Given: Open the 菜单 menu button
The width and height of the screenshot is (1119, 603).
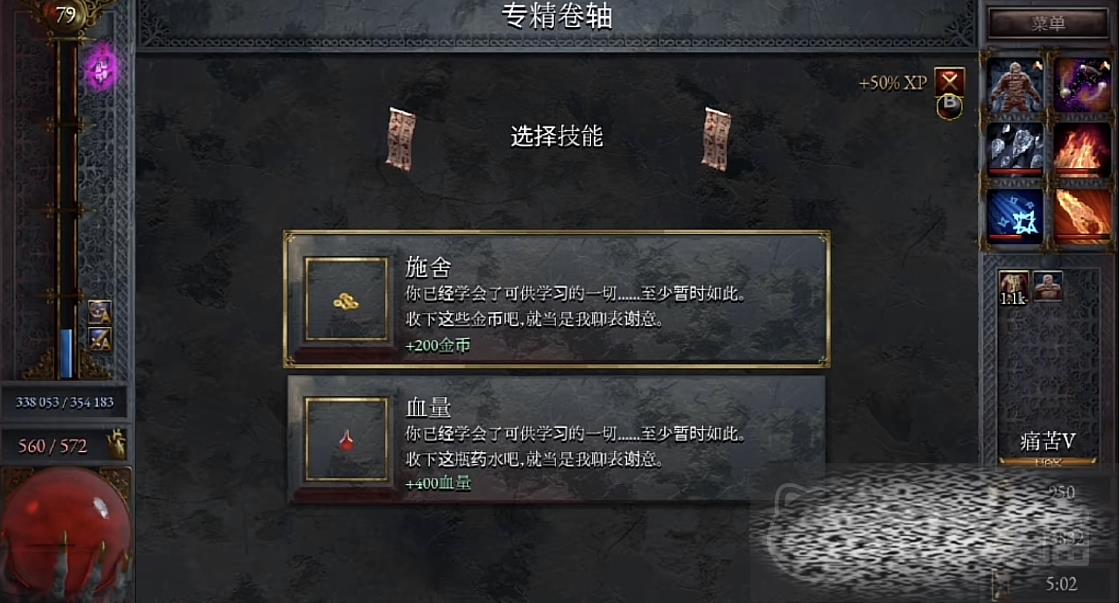Looking at the screenshot, I should pos(1047,24).
